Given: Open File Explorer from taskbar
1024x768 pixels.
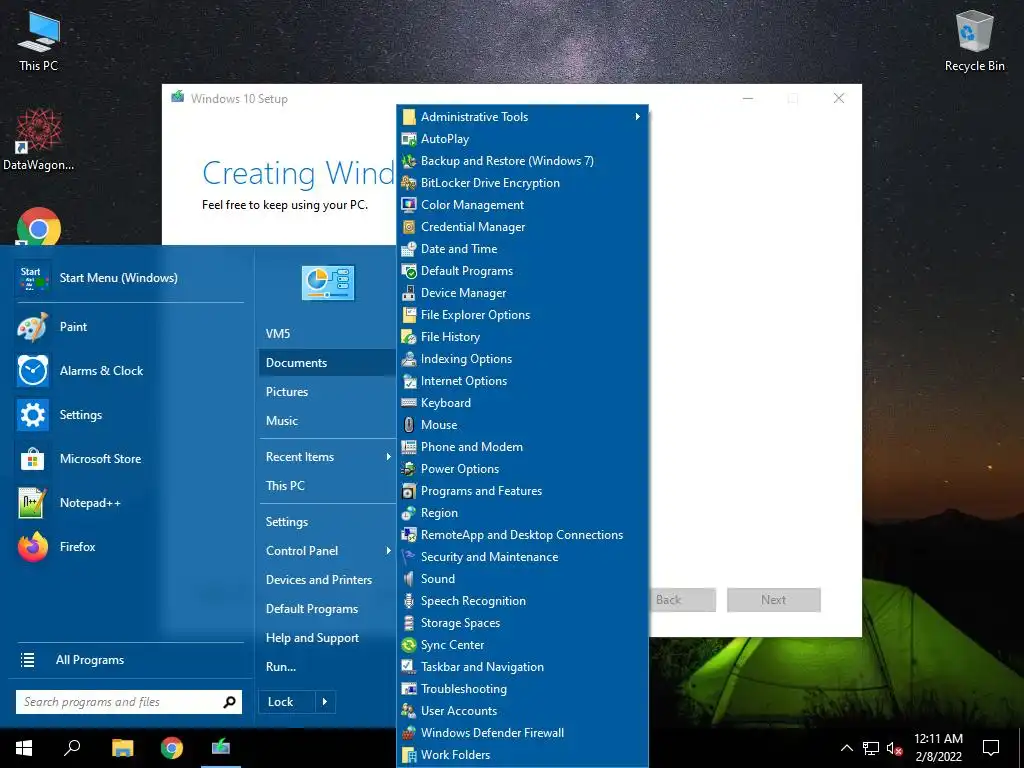Looking at the screenshot, I should [x=122, y=748].
